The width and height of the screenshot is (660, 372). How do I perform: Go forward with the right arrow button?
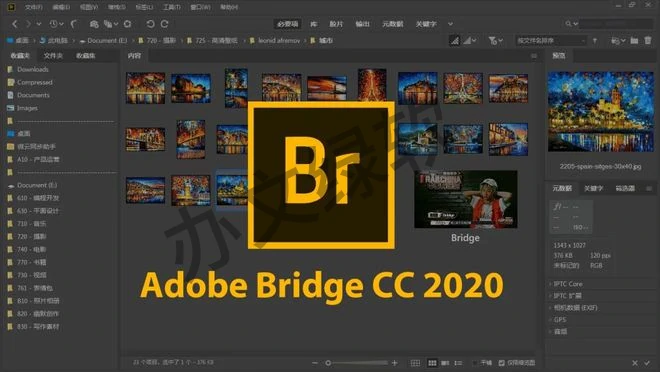pyautogui.click(x=28, y=24)
